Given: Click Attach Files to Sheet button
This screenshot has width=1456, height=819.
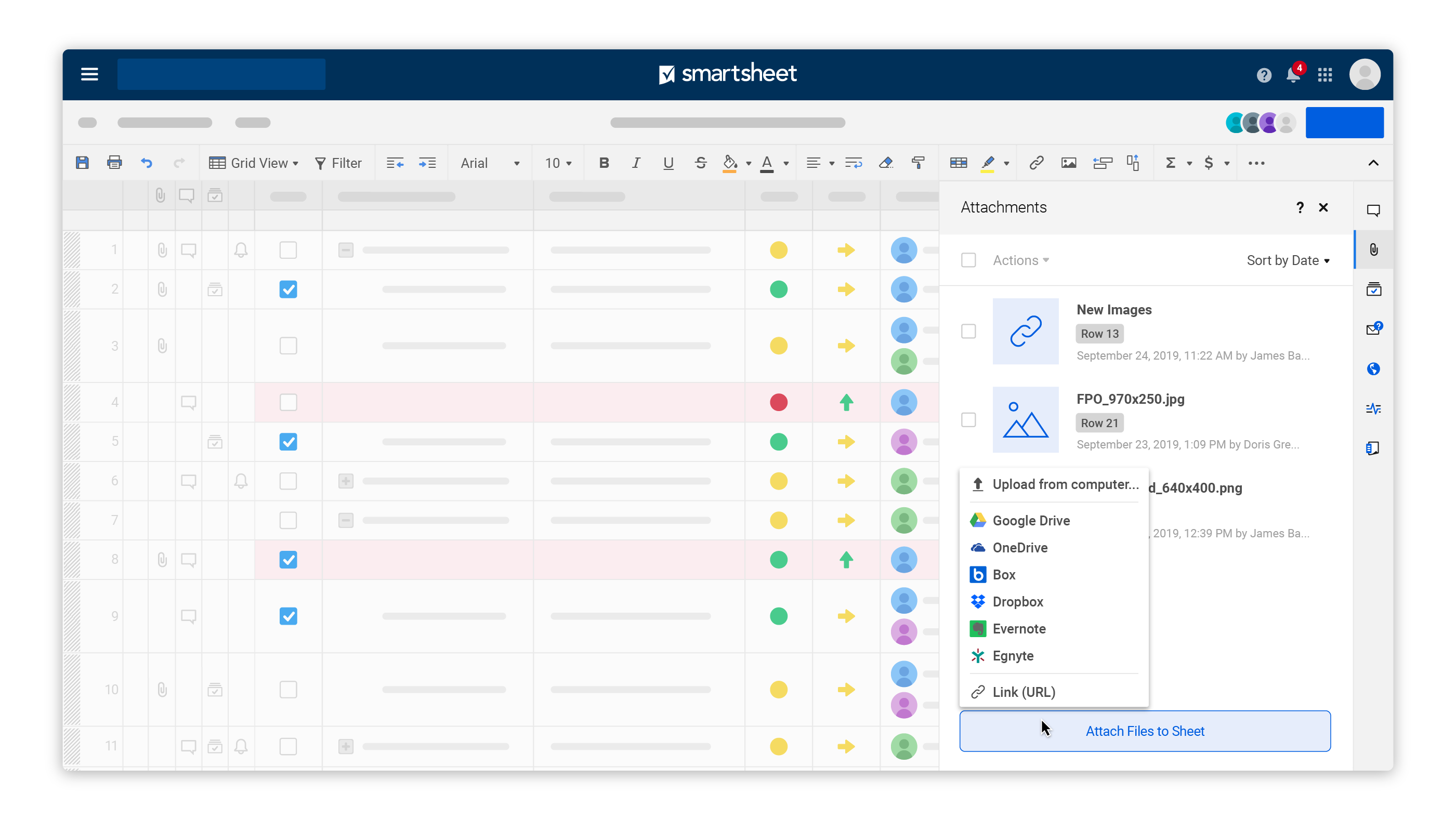Looking at the screenshot, I should pos(1145,731).
